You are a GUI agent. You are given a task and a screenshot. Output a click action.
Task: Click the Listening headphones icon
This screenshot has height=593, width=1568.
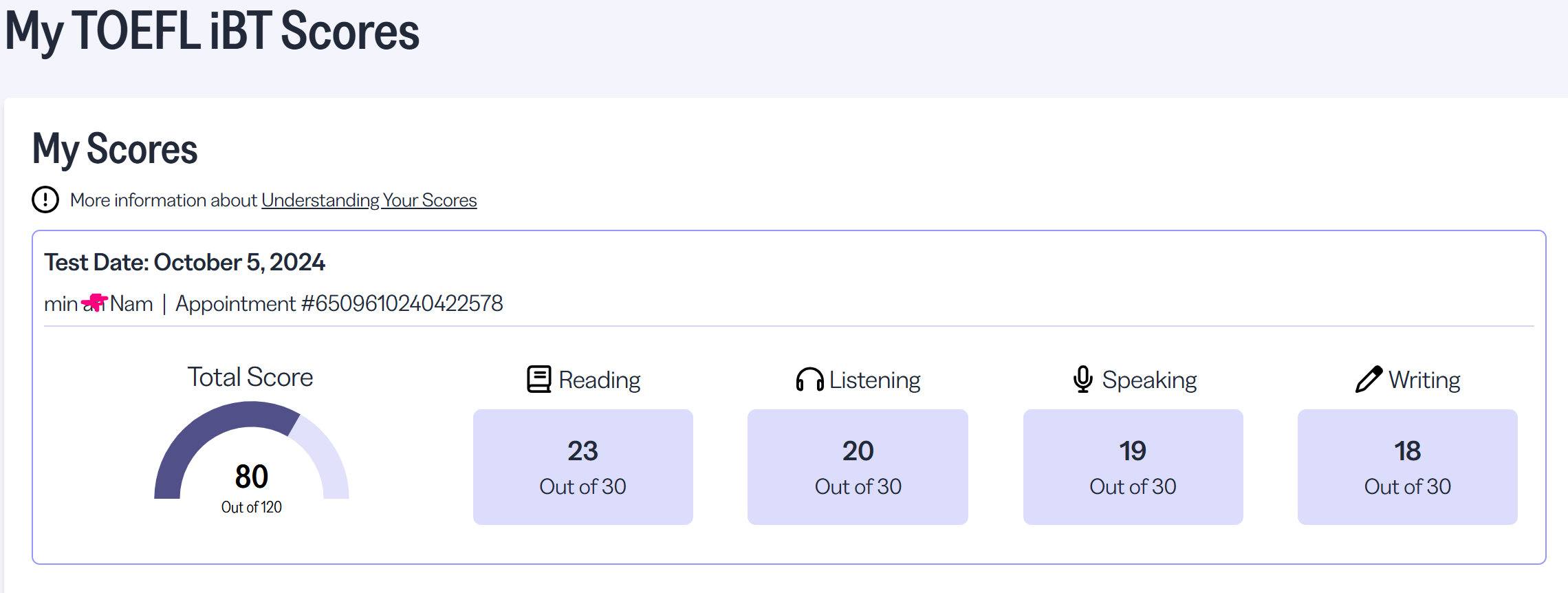pyautogui.click(x=809, y=380)
